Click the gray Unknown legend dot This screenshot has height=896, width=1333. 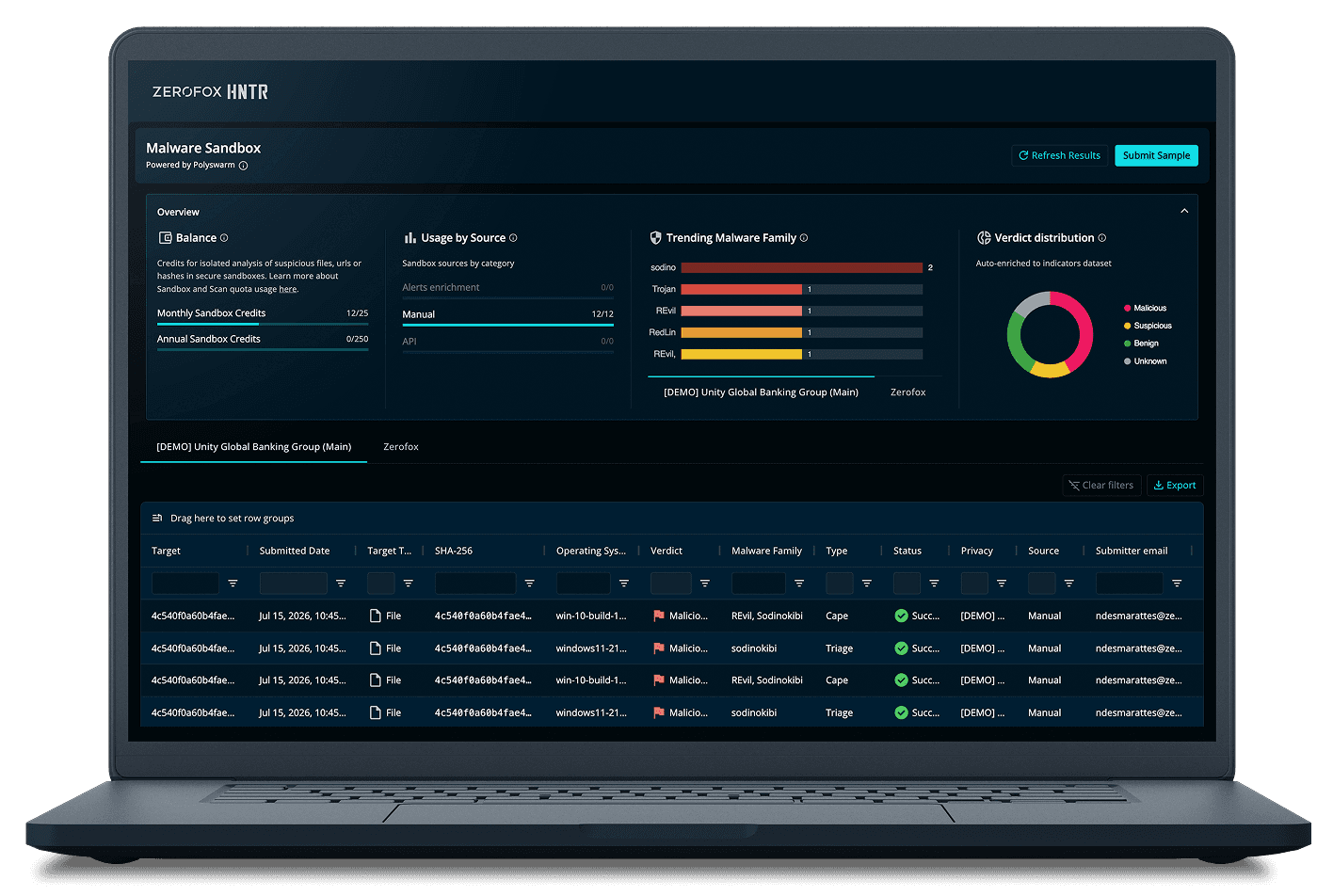coord(1128,361)
